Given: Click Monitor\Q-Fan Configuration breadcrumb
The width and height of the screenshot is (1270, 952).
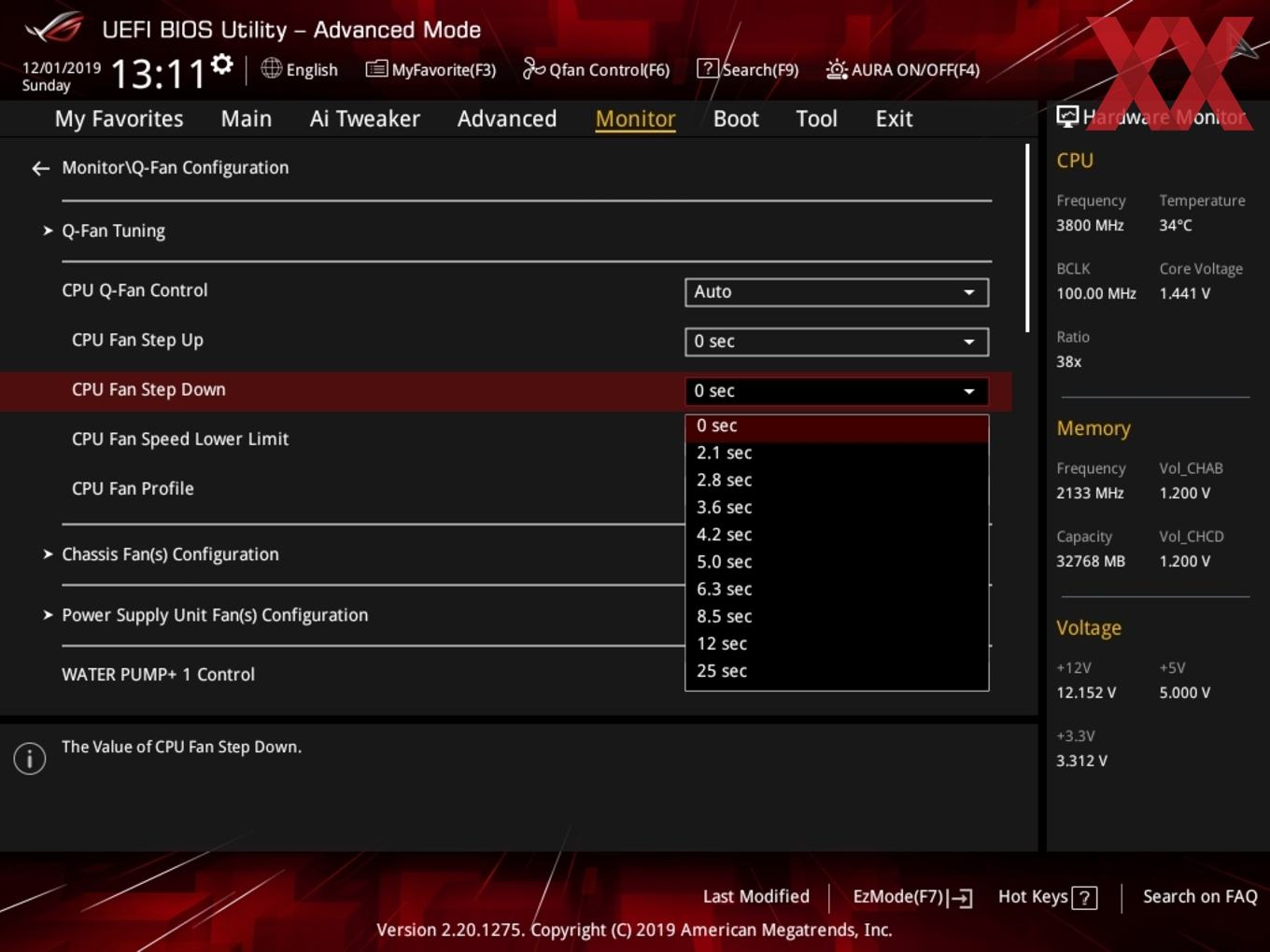Looking at the screenshot, I should (176, 168).
